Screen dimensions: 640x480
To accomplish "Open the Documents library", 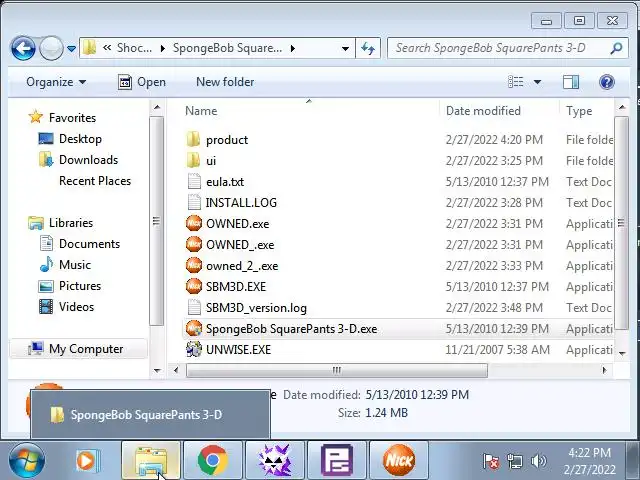I will (89, 244).
